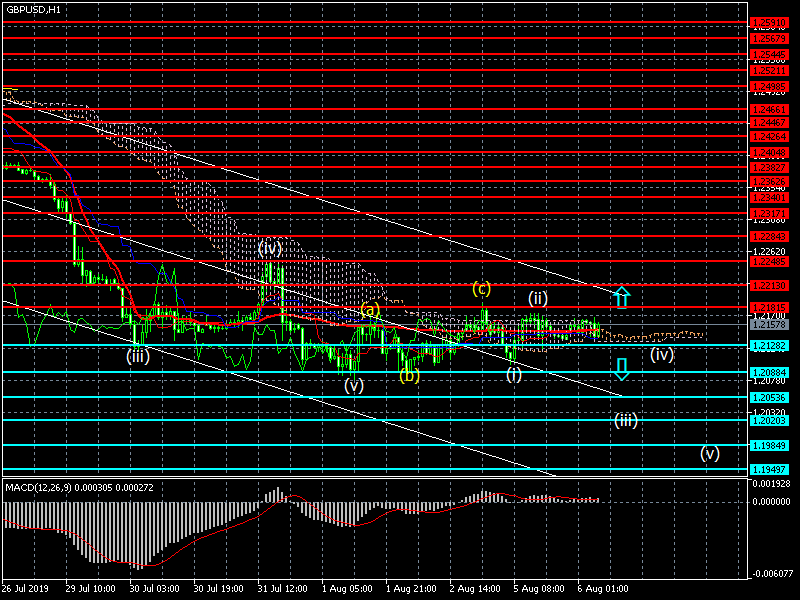
Task: Select the cyan 1.21282 support price tag
Action: pyautogui.click(x=770, y=346)
